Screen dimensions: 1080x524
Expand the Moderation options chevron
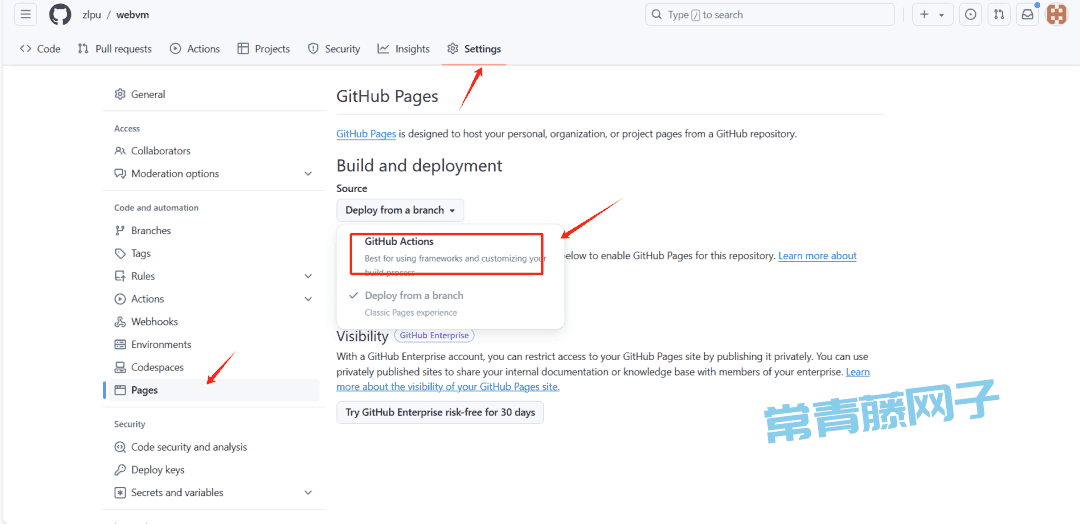click(x=308, y=174)
